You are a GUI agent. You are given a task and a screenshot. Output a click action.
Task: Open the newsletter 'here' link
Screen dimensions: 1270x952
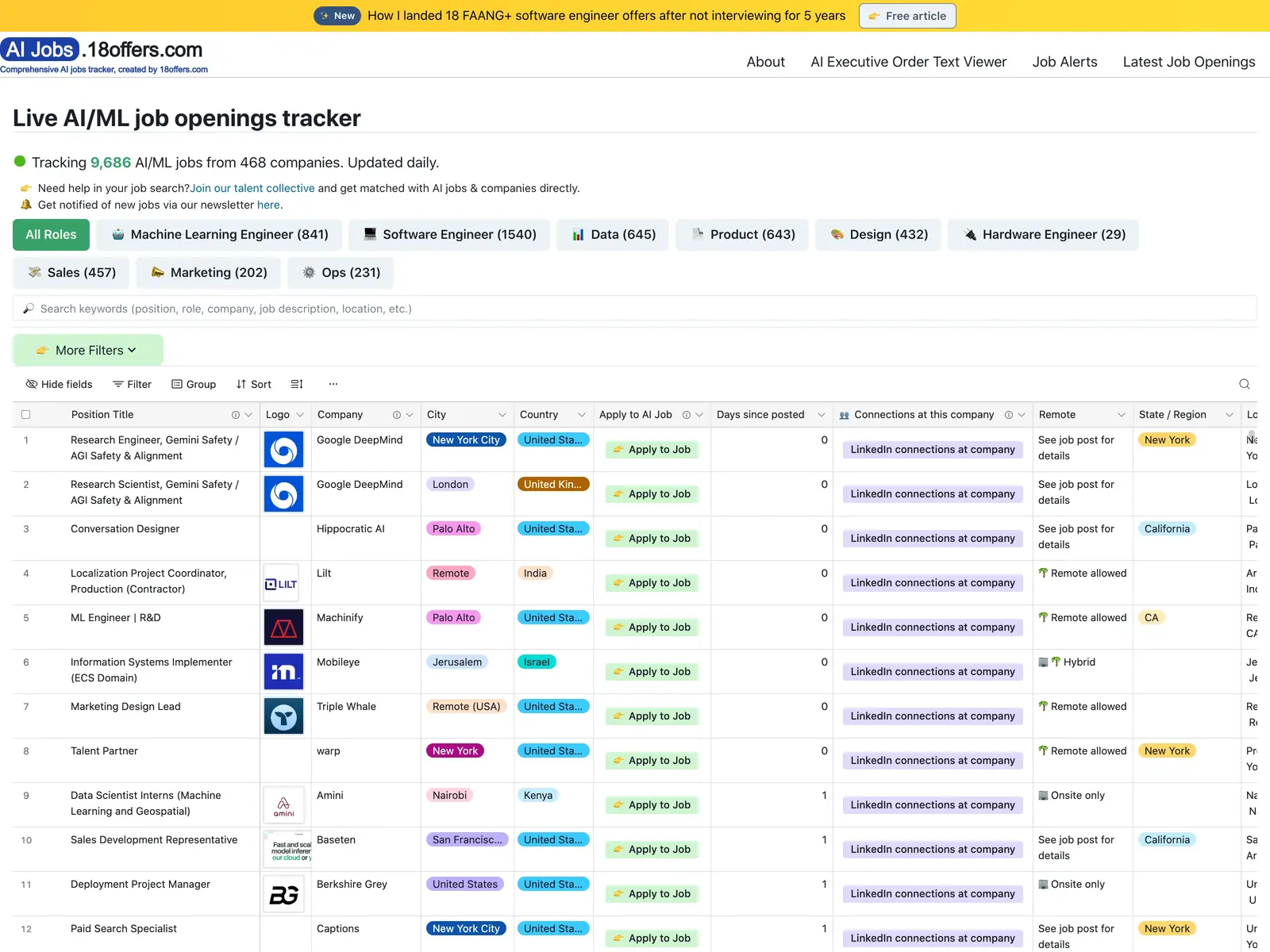tap(268, 205)
